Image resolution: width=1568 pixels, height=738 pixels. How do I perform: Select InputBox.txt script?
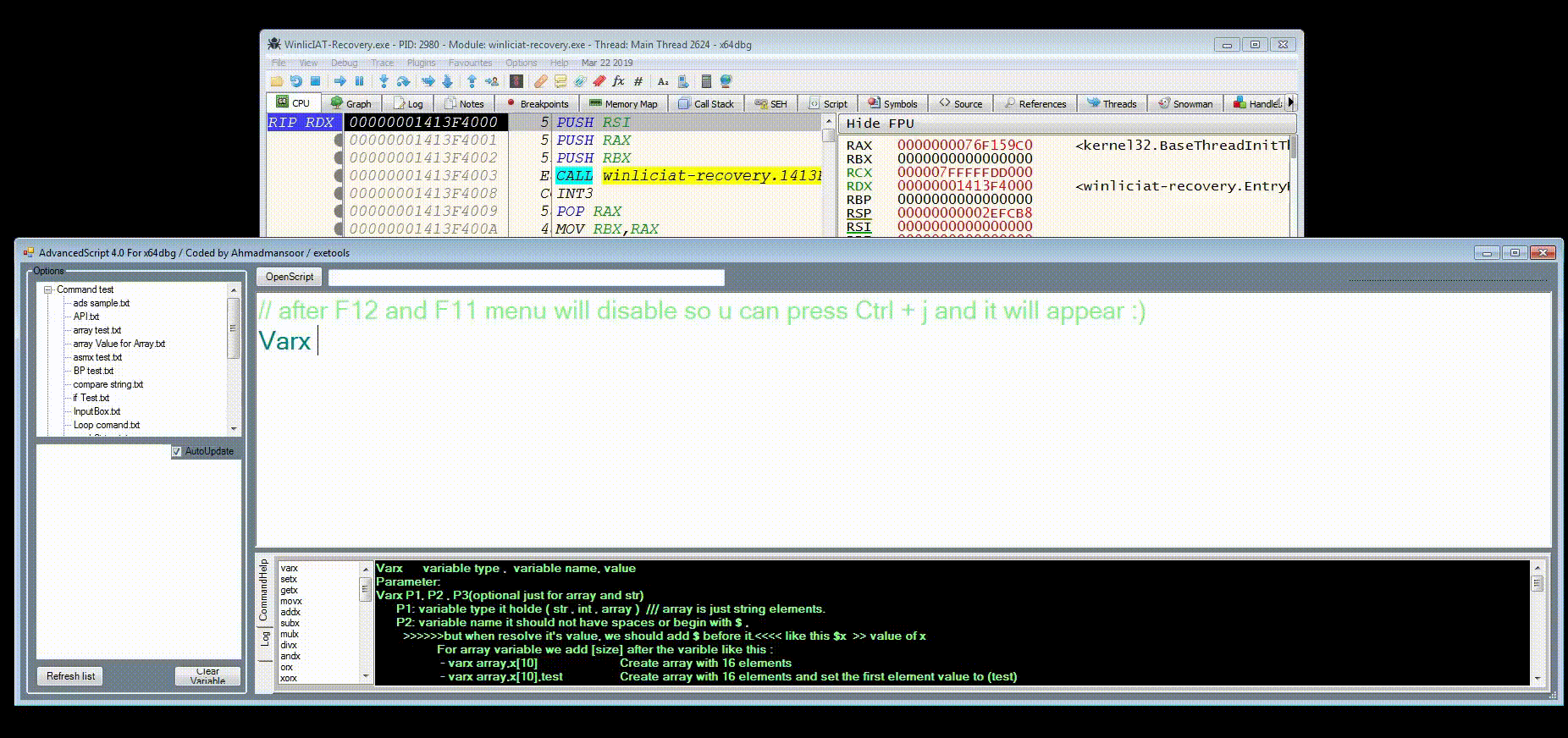97,411
